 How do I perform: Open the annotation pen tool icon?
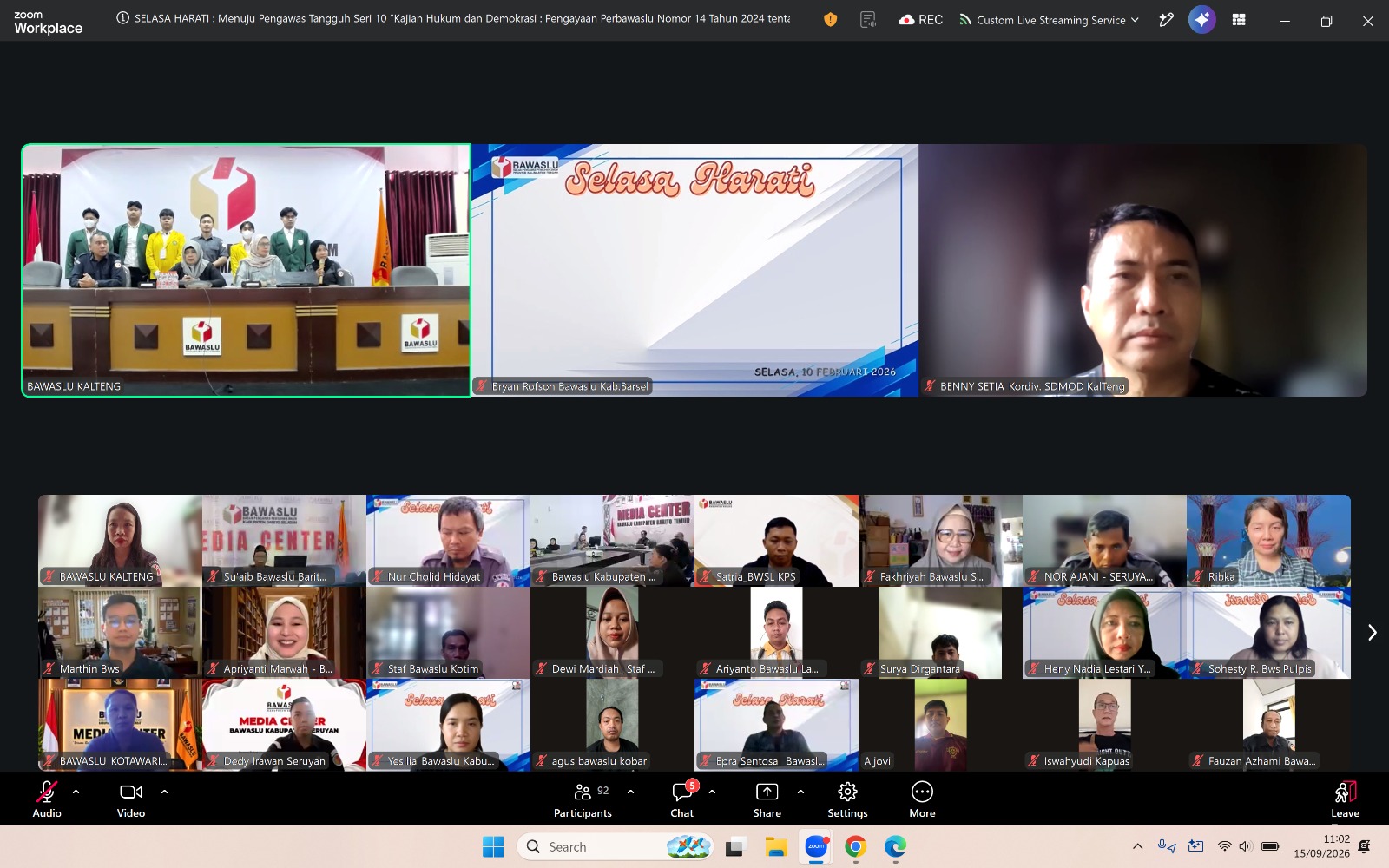click(1166, 19)
